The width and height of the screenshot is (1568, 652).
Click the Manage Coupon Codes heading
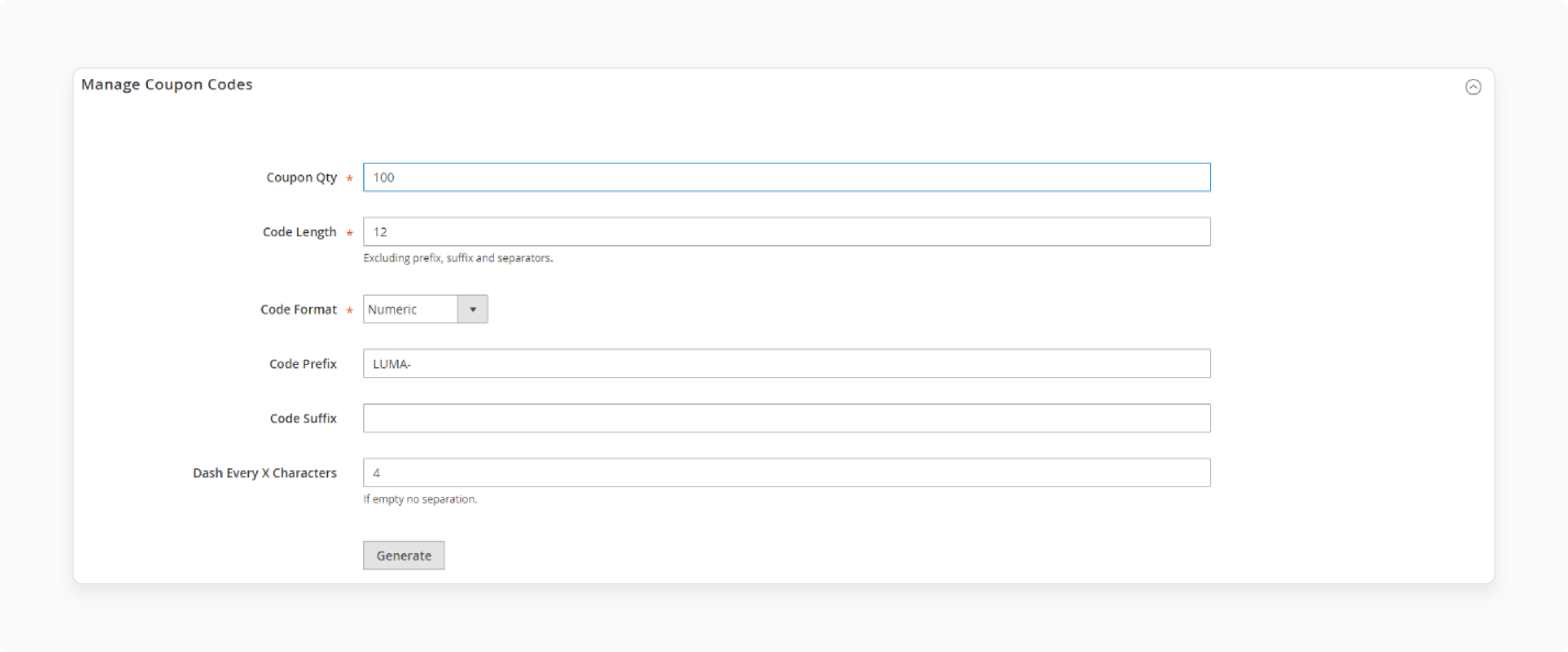point(167,84)
